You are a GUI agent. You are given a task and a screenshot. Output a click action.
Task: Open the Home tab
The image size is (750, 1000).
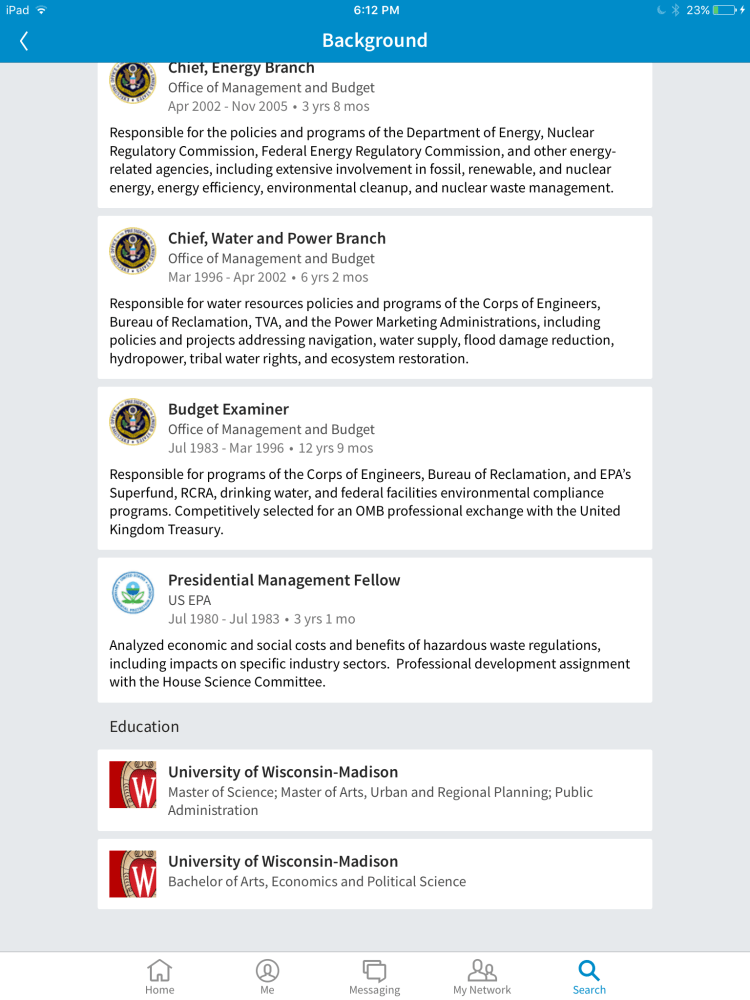pyautogui.click(x=159, y=976)
